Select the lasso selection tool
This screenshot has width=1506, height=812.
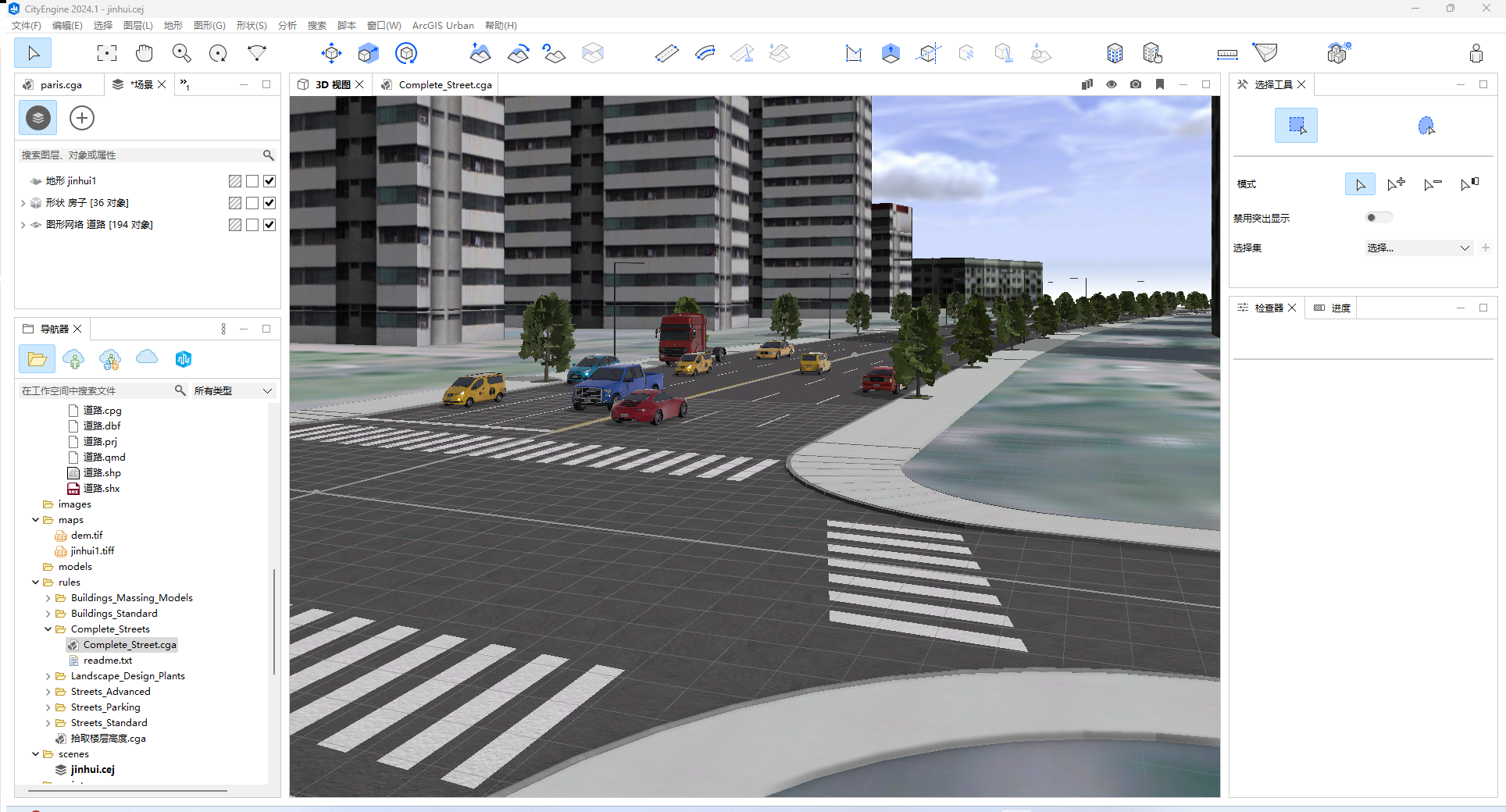[1426, 126]
